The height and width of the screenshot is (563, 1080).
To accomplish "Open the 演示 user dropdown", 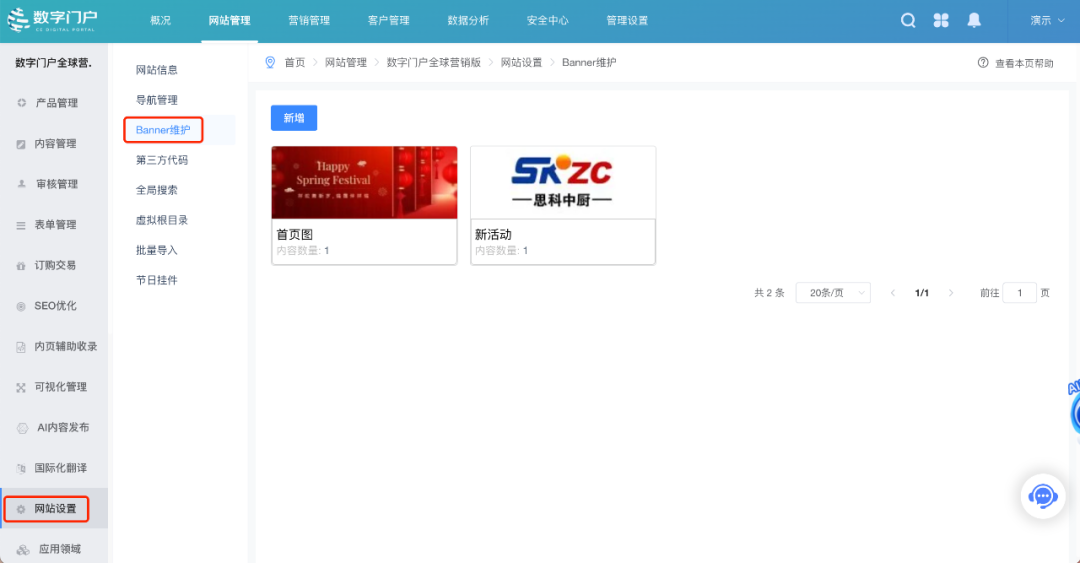I will [x=1047, y=21].
